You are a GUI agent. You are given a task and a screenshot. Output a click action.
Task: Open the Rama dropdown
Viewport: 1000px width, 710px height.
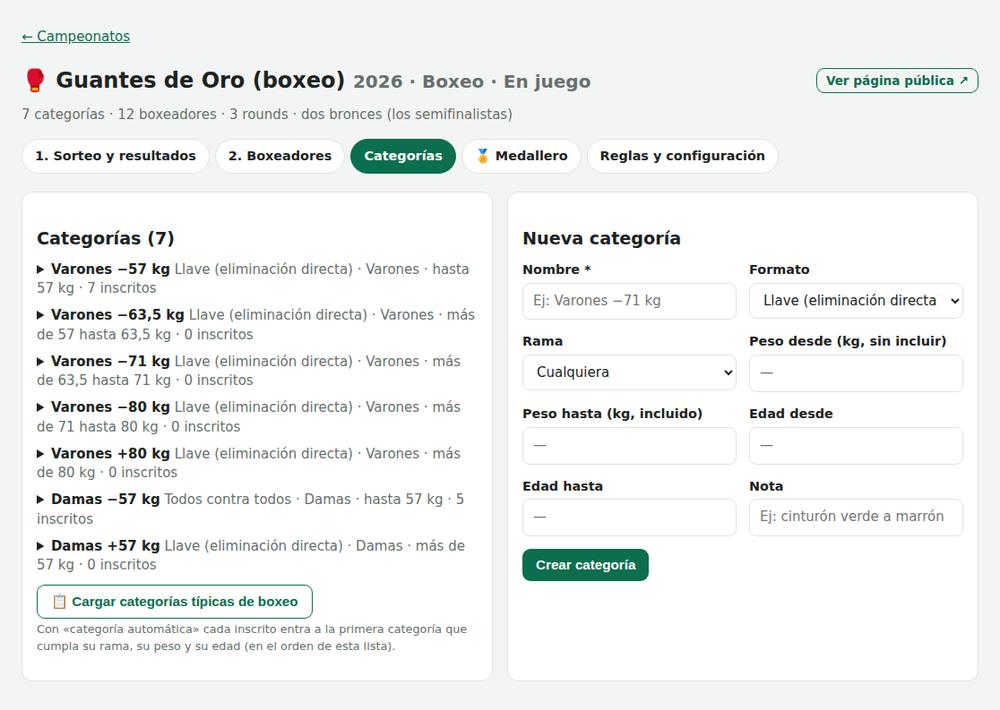coord(629,372)
